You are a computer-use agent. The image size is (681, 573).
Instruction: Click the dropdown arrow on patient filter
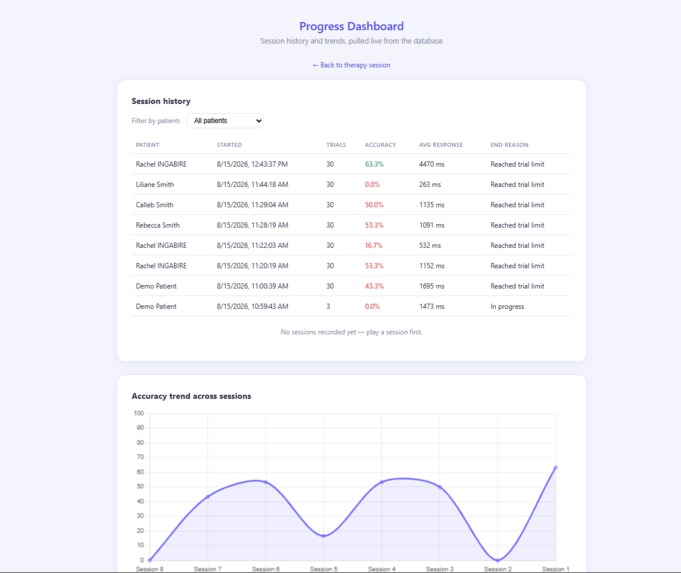tap(258, 121)
